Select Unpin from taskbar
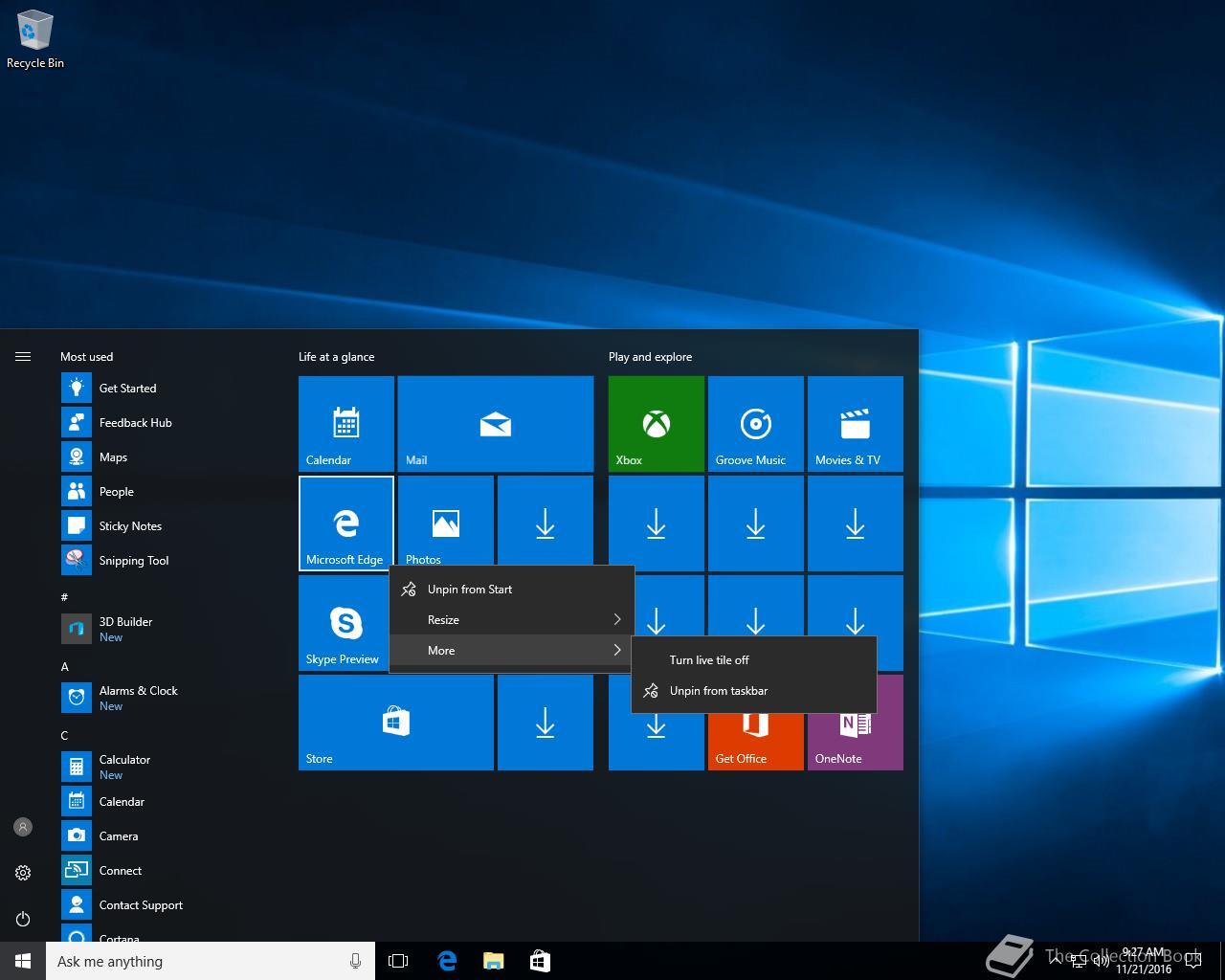Image resolution: width=1225 pixels, height=980 pixels. [754, 690]
